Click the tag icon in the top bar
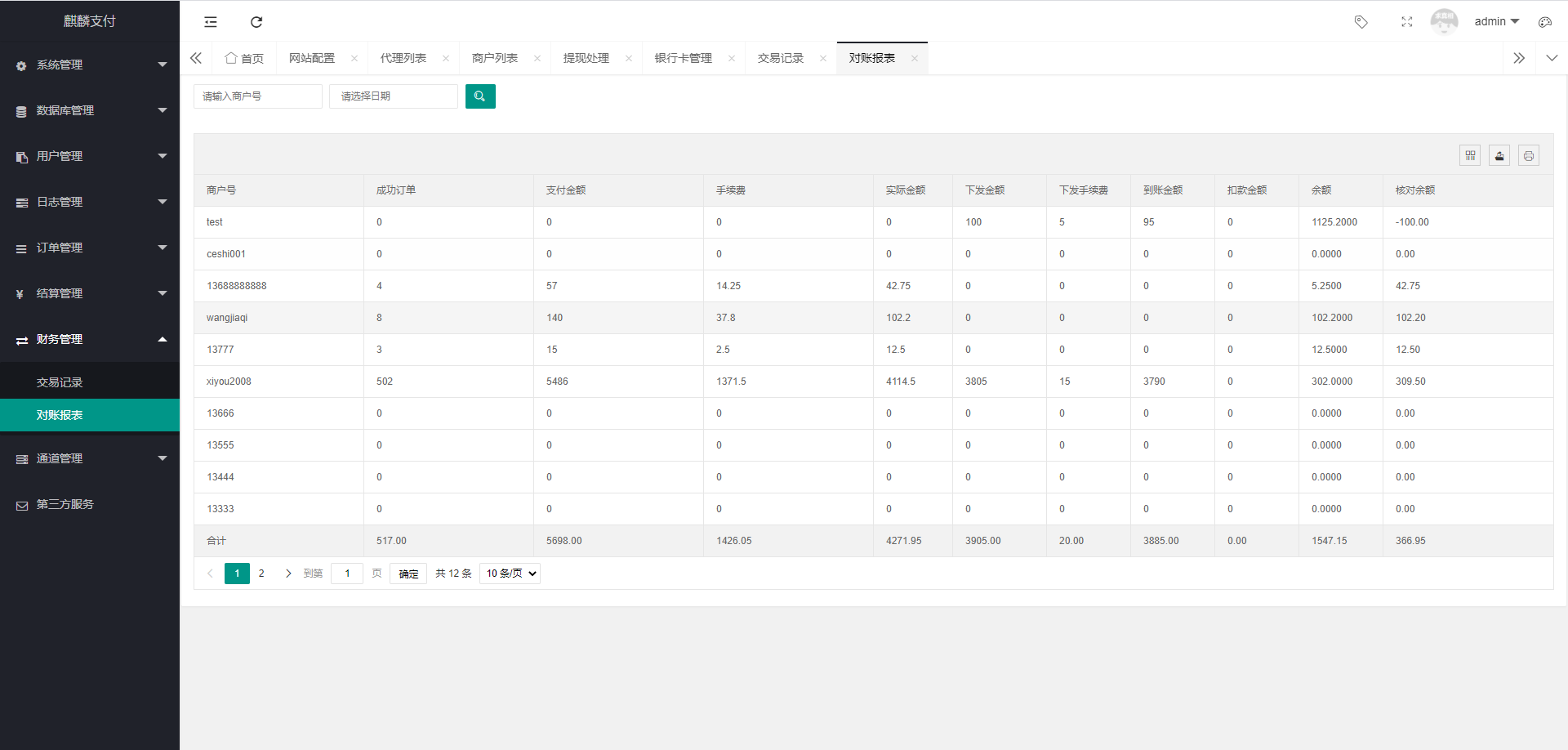The height and width of the screenshot is (750, 1568). point(1361,22)
